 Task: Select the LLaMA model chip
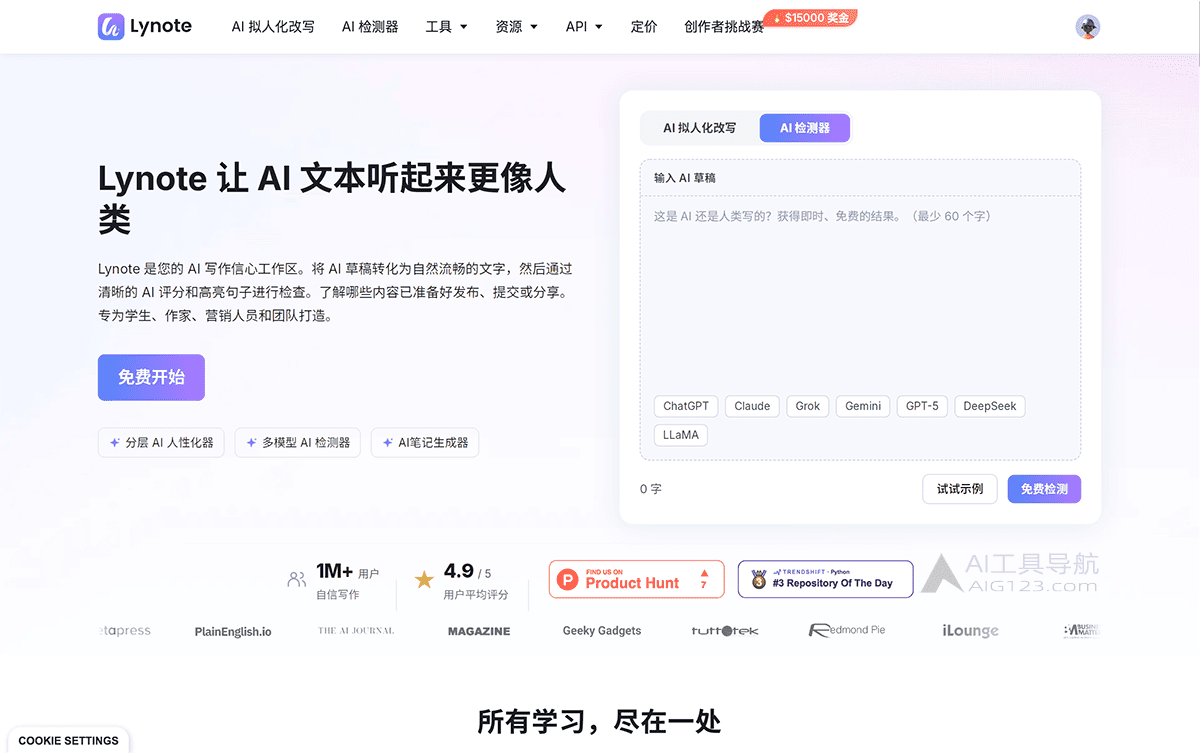681,435
